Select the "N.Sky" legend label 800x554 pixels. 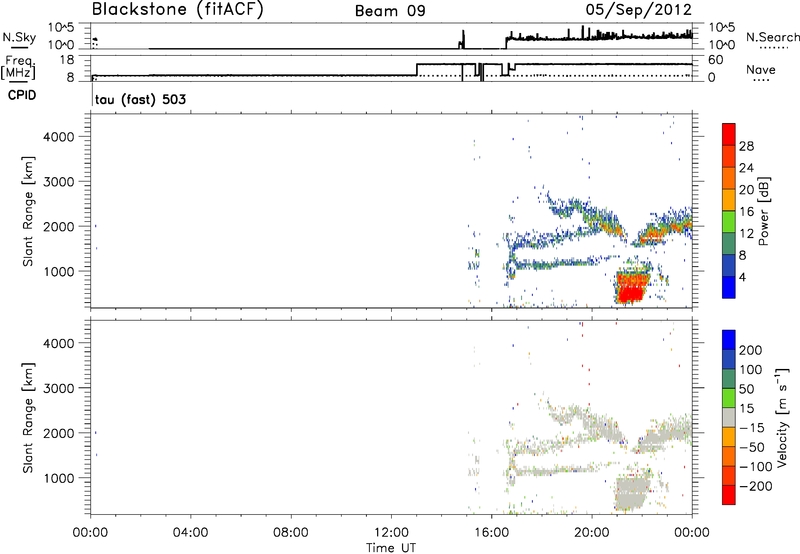coord(19,37)
